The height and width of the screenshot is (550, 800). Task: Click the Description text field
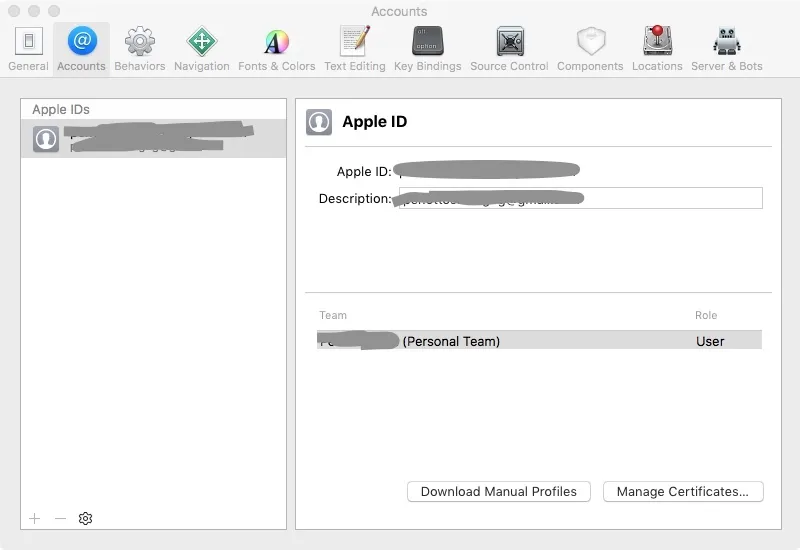click(581, 198)
